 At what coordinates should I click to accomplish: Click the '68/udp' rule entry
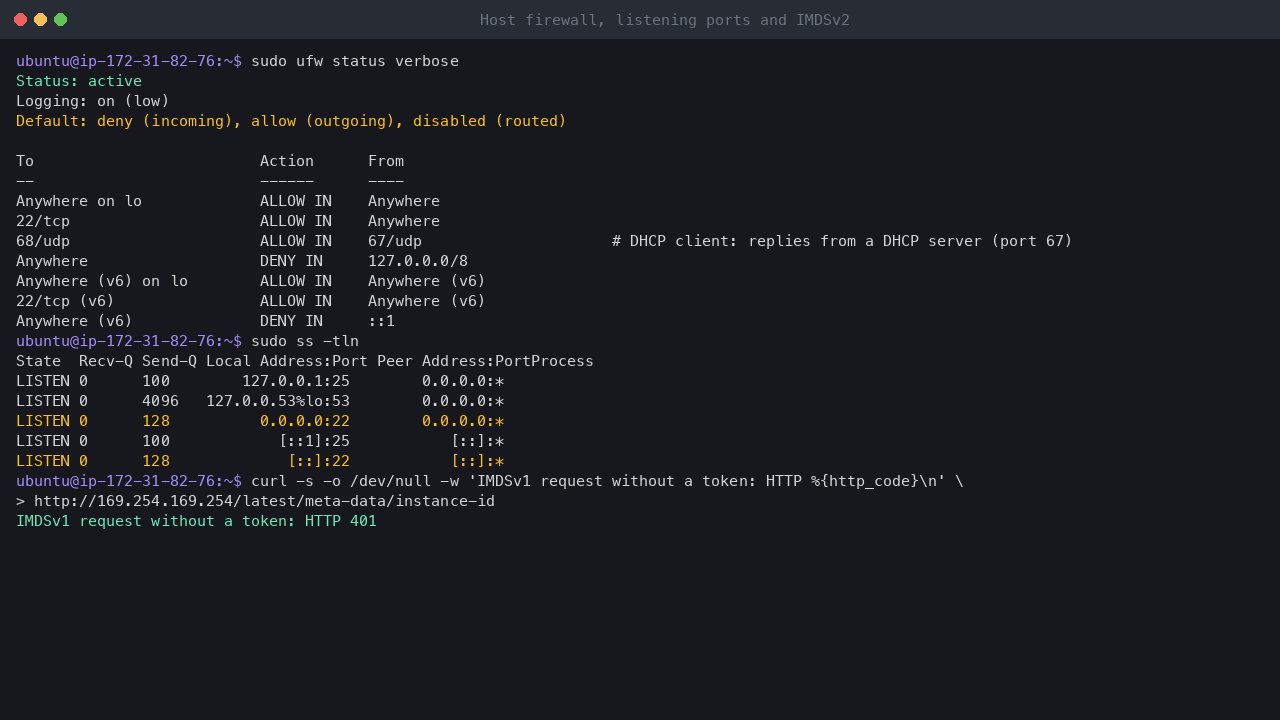click(43, 241)
